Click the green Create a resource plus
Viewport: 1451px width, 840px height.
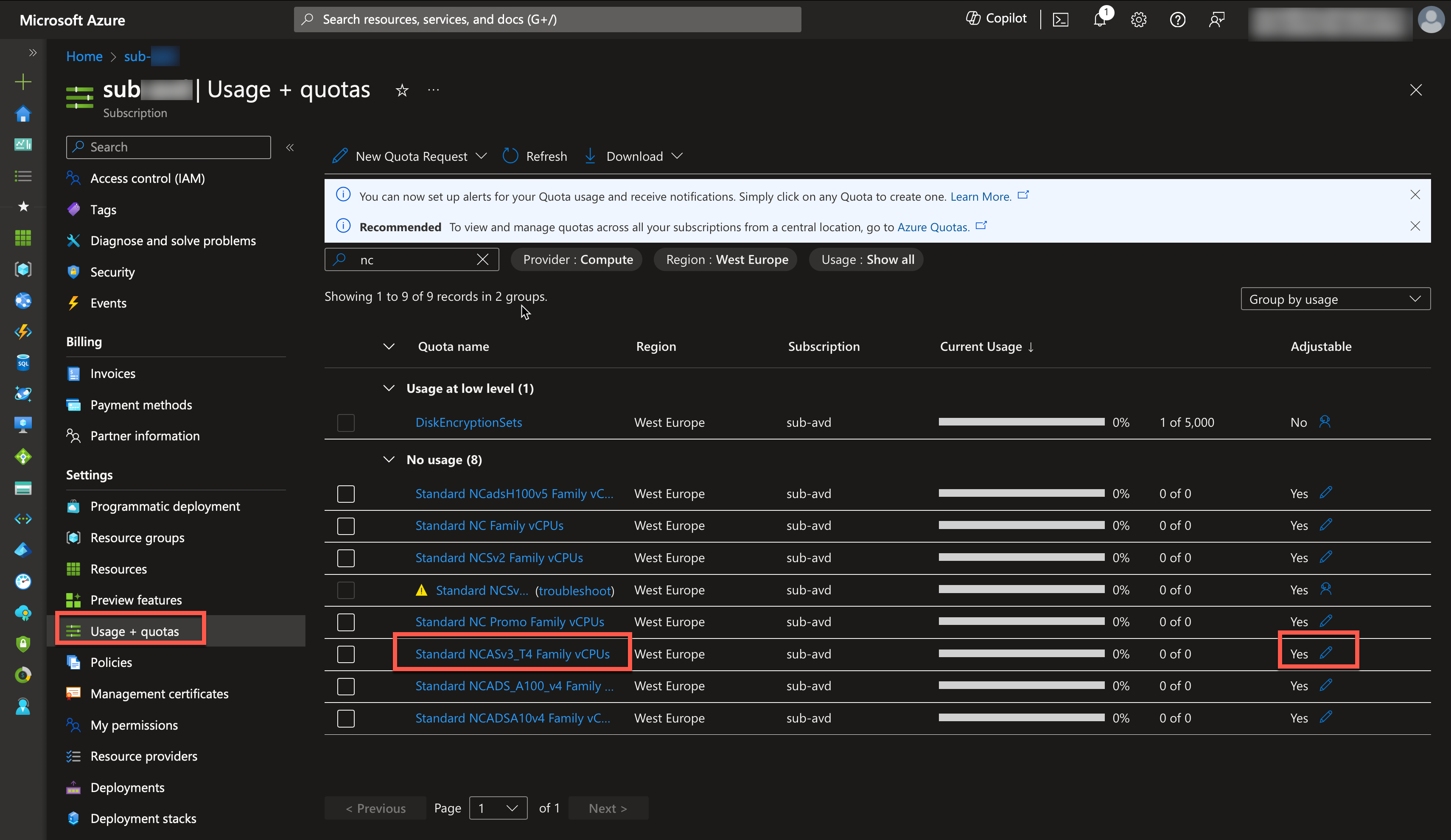(x=23, y=82)
